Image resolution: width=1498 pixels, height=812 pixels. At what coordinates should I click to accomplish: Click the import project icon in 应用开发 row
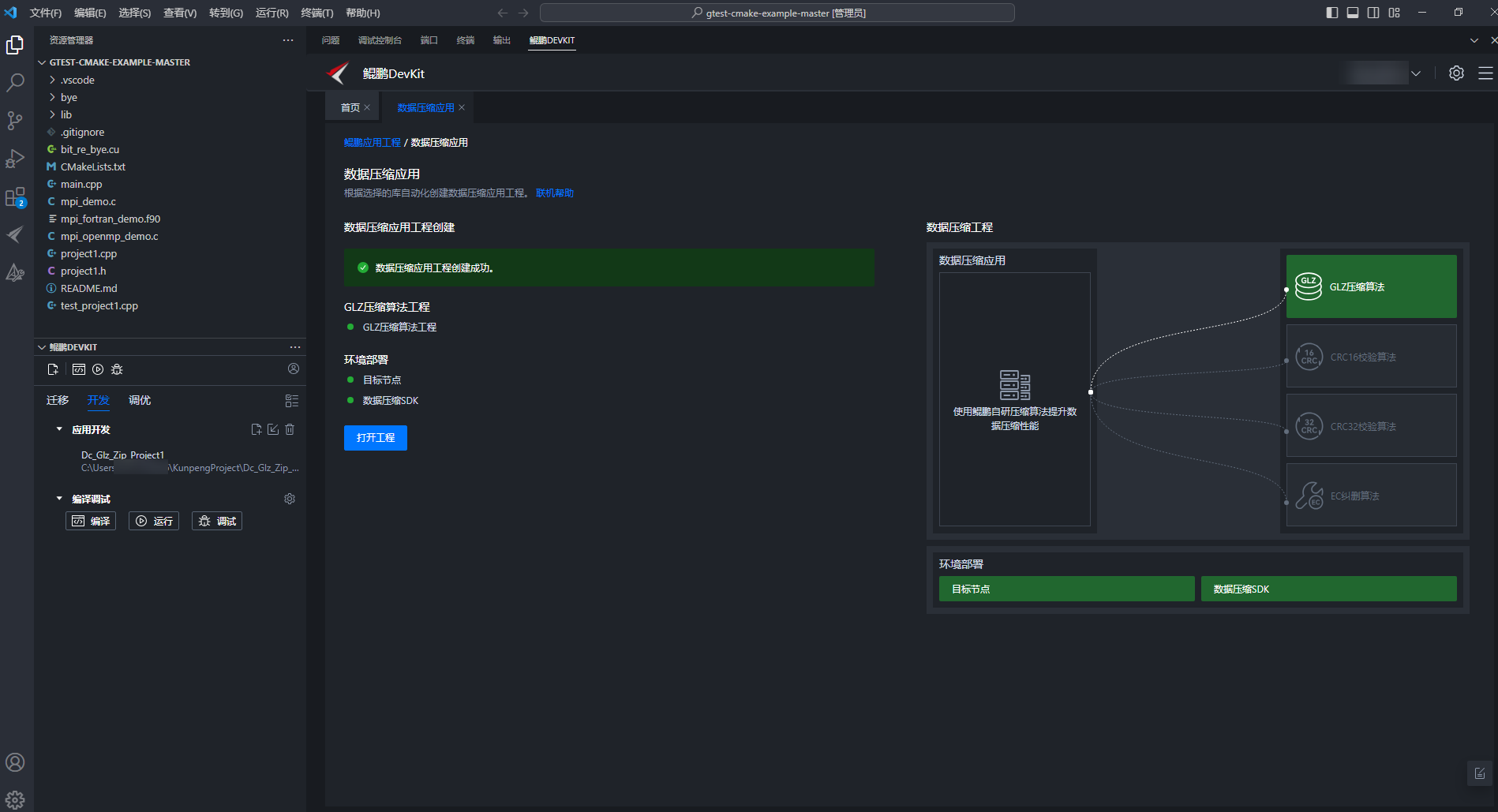point(273,429)
